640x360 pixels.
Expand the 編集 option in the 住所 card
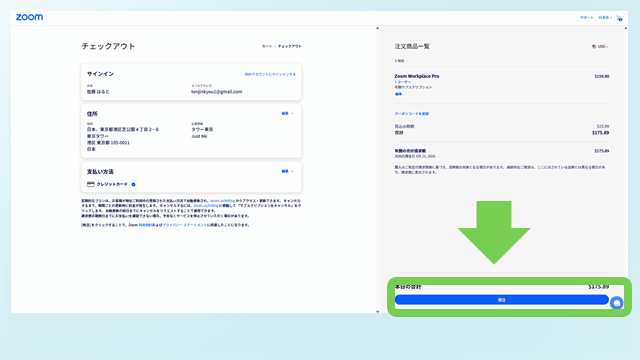click(x=287, y=113)
